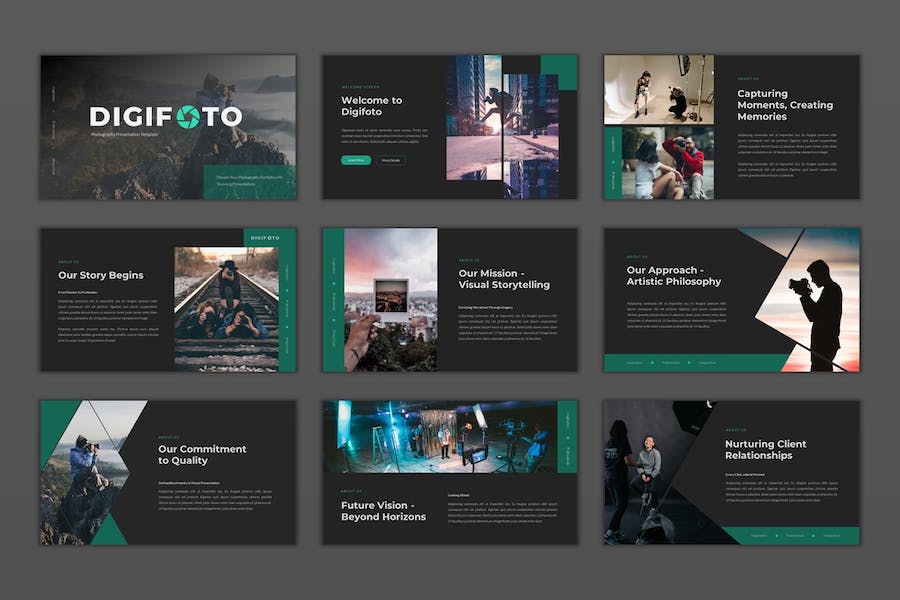900x600 pixels.
Task: Click the railway tracks photographers photo
Action: [x=226, y=309]
